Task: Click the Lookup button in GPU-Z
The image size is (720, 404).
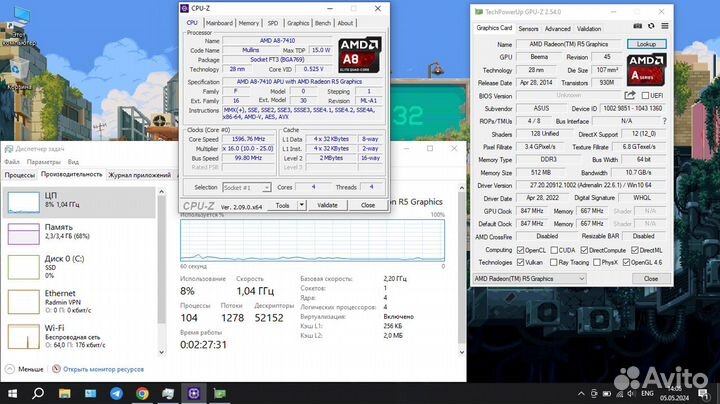Action: tap(646, 44)
